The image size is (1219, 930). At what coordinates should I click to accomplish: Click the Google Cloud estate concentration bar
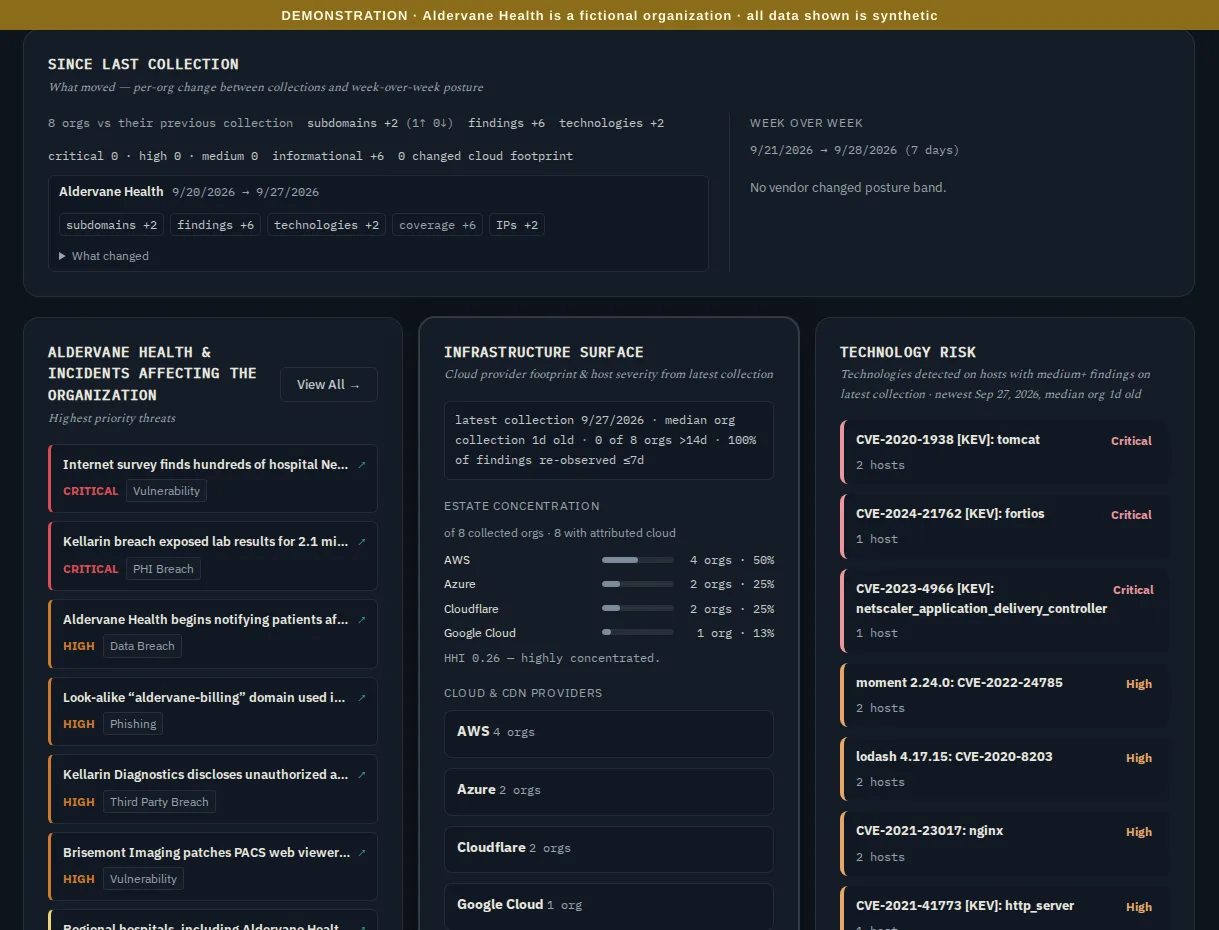[638, 633]
